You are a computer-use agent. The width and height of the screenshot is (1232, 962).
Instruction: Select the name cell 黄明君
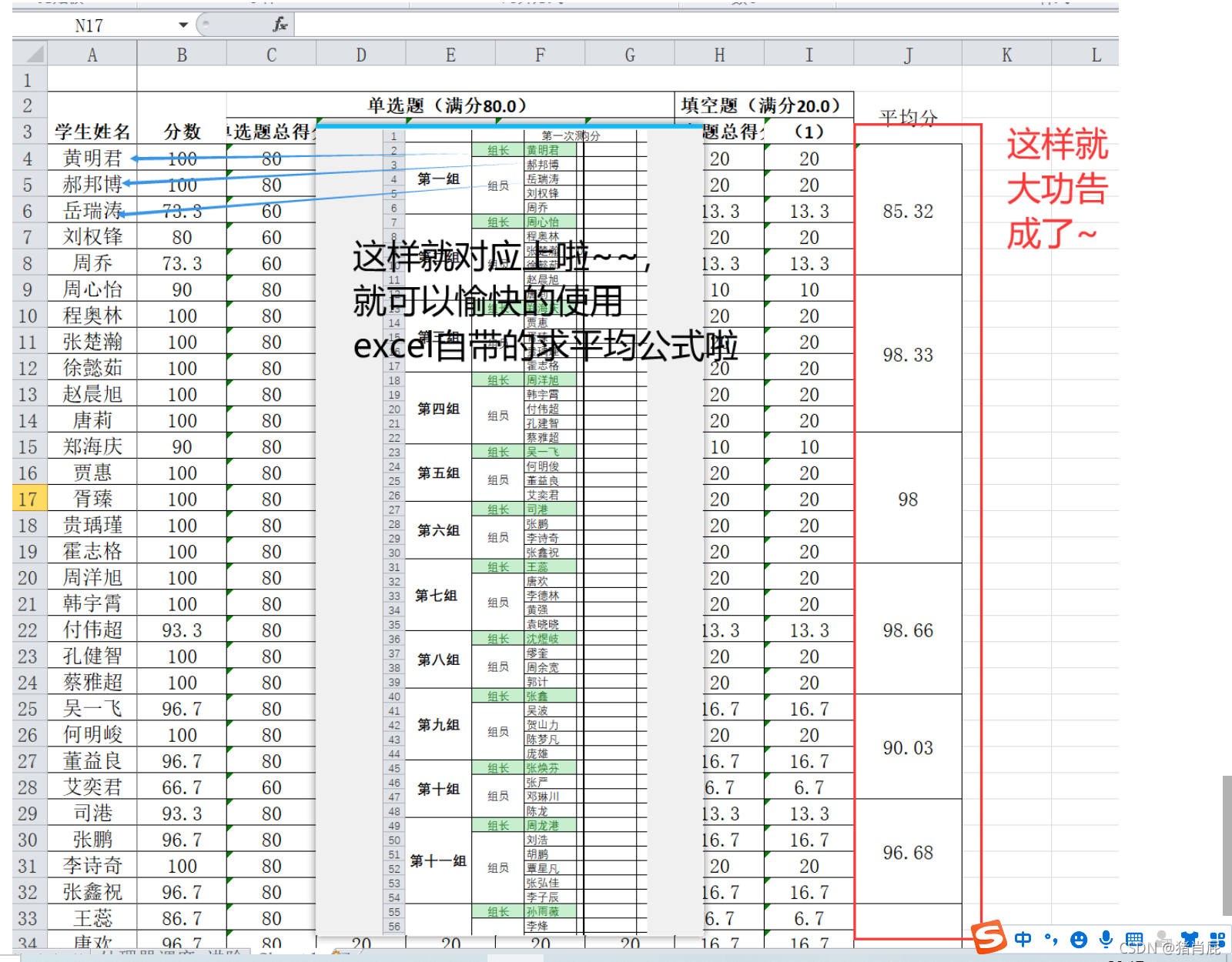(x=92, y=158)
